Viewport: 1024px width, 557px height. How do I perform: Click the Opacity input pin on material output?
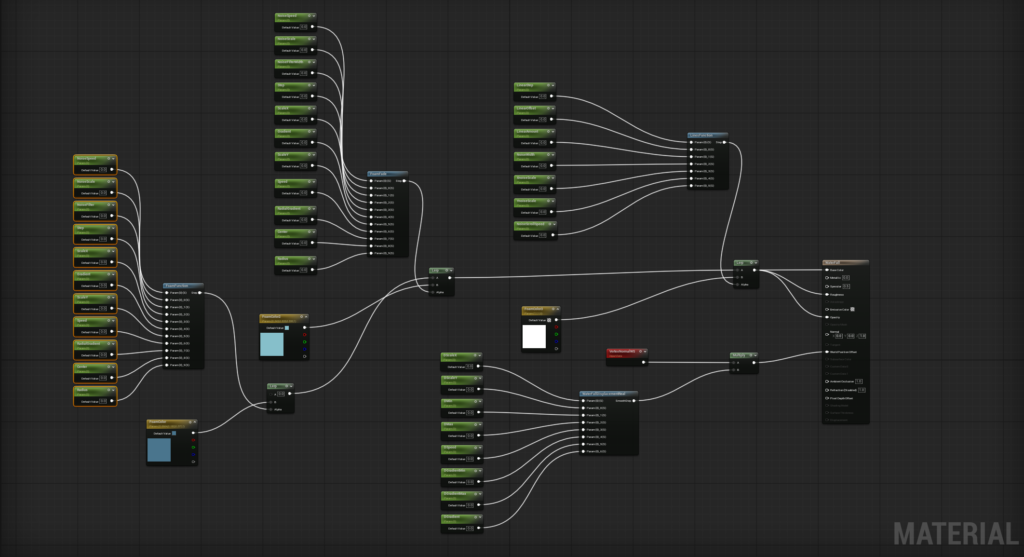tap(827, 318)
